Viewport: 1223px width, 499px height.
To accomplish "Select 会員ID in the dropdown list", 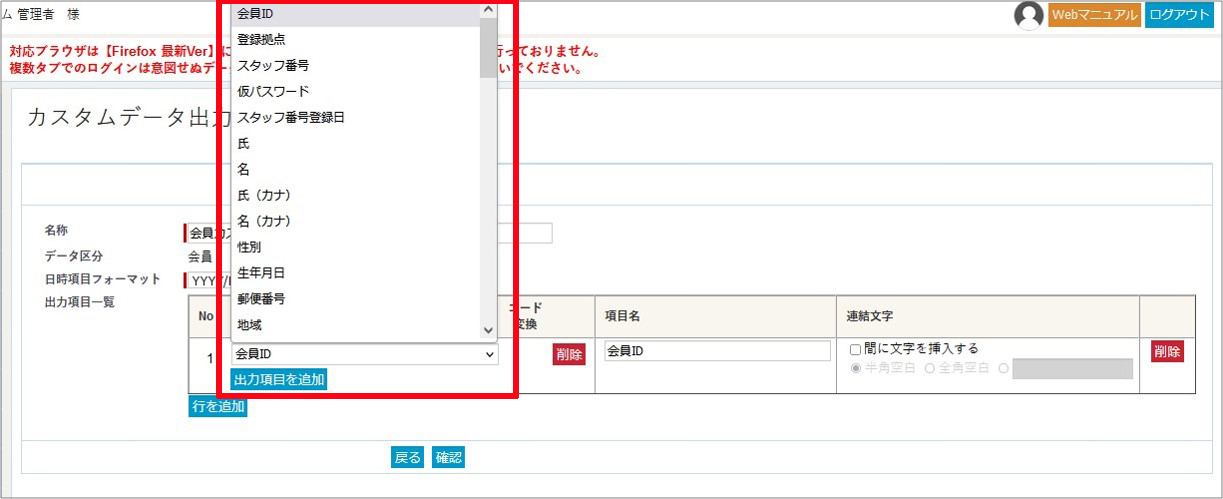I will coord(355,13).
